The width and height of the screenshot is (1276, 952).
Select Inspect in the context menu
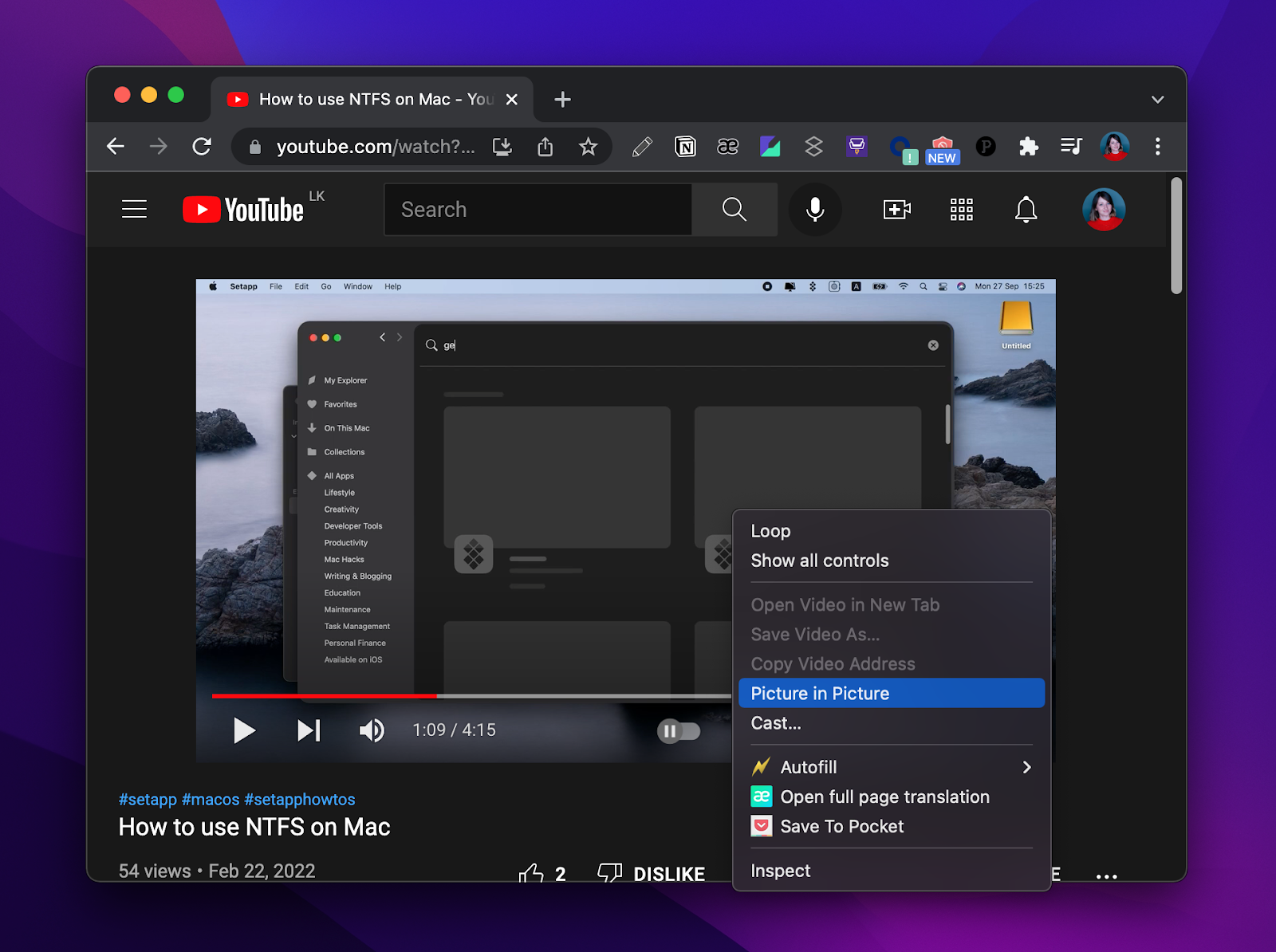pos(892,871)
